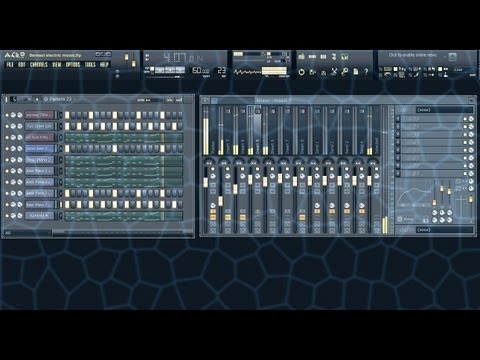Click the step sequencer view shortcut icon
Screen dimensions: 480x360
pyautogui.click(x=312, y=57)
